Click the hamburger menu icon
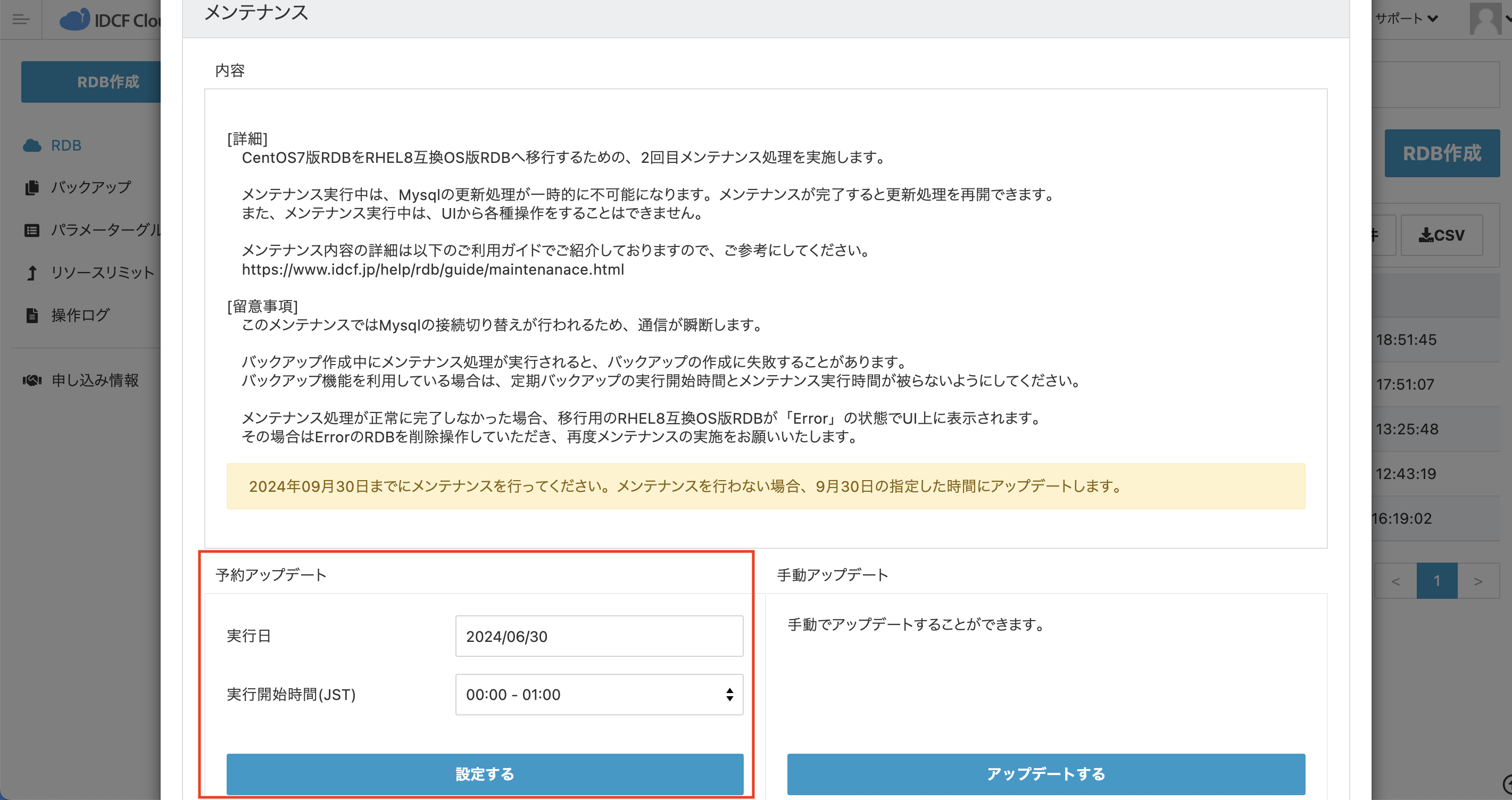 click(x=21, y=19)
